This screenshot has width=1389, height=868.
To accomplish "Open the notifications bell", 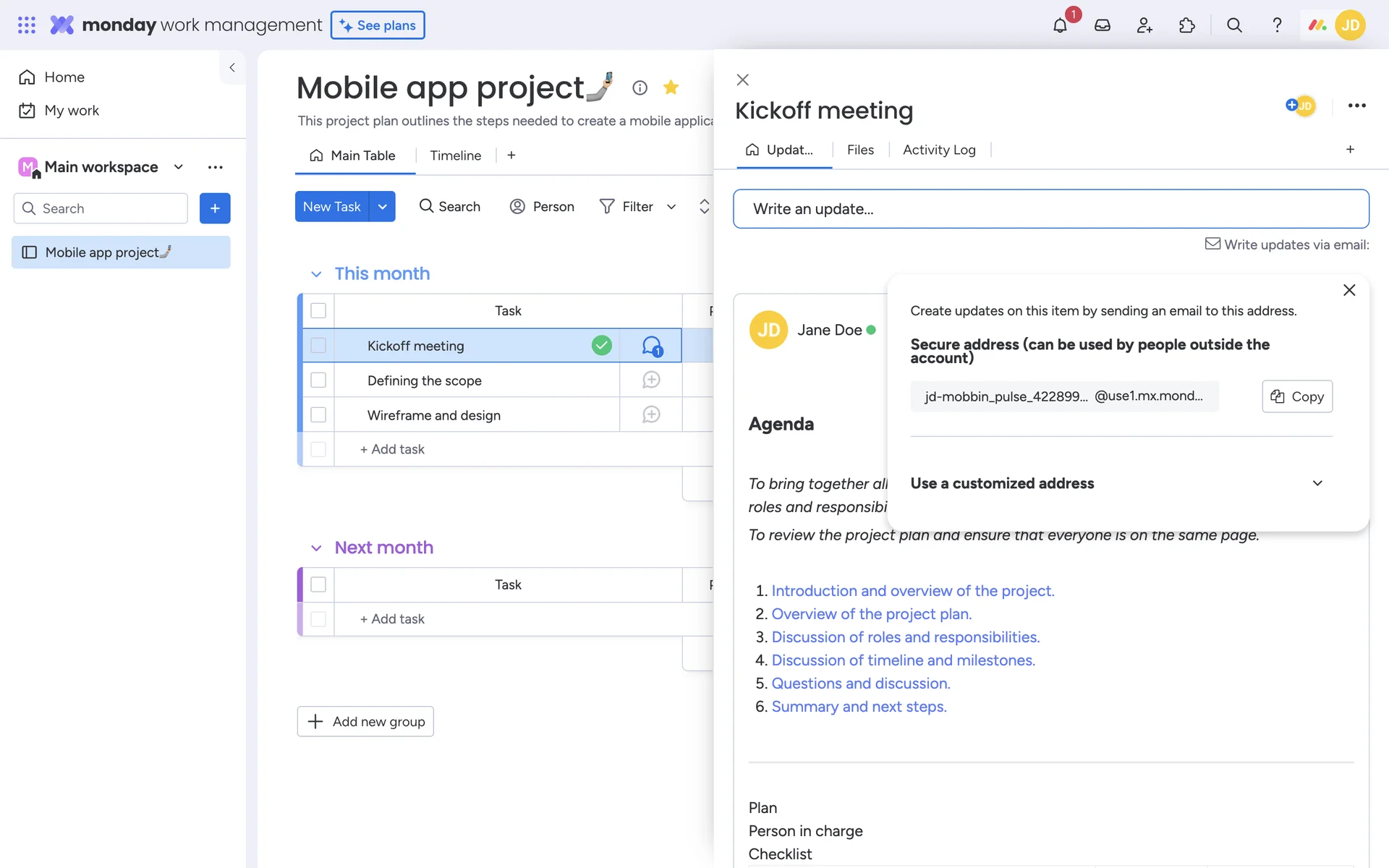I will 1060,25.
